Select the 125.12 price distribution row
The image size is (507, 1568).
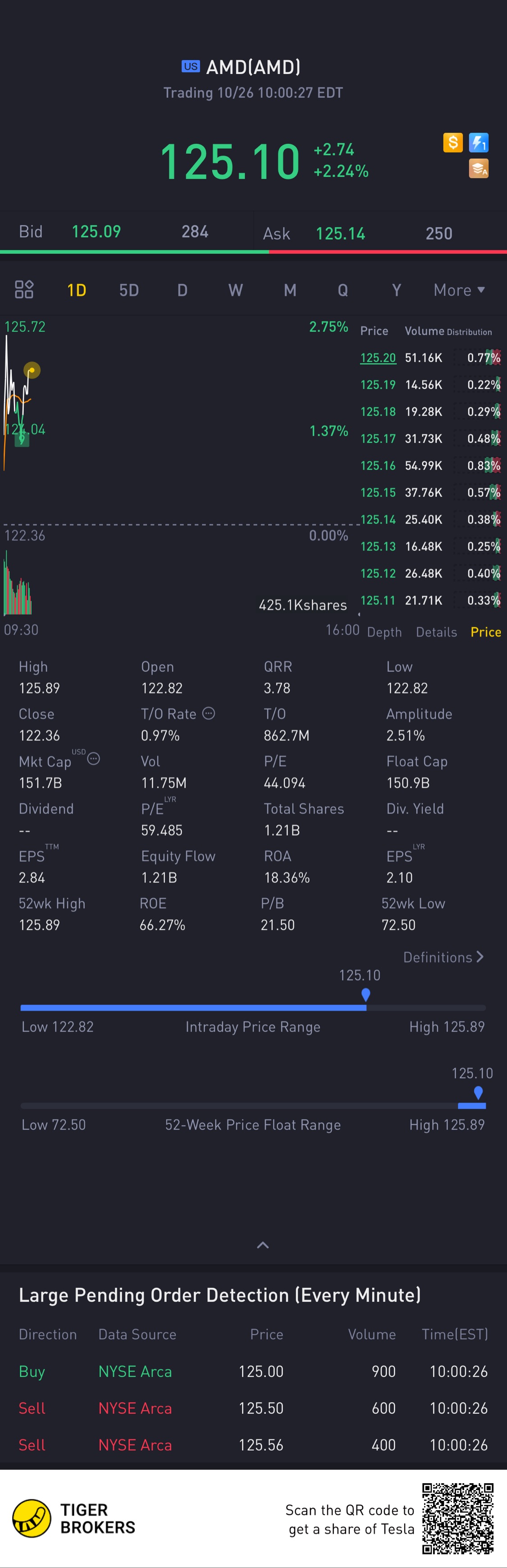click(x=430, y=573)
